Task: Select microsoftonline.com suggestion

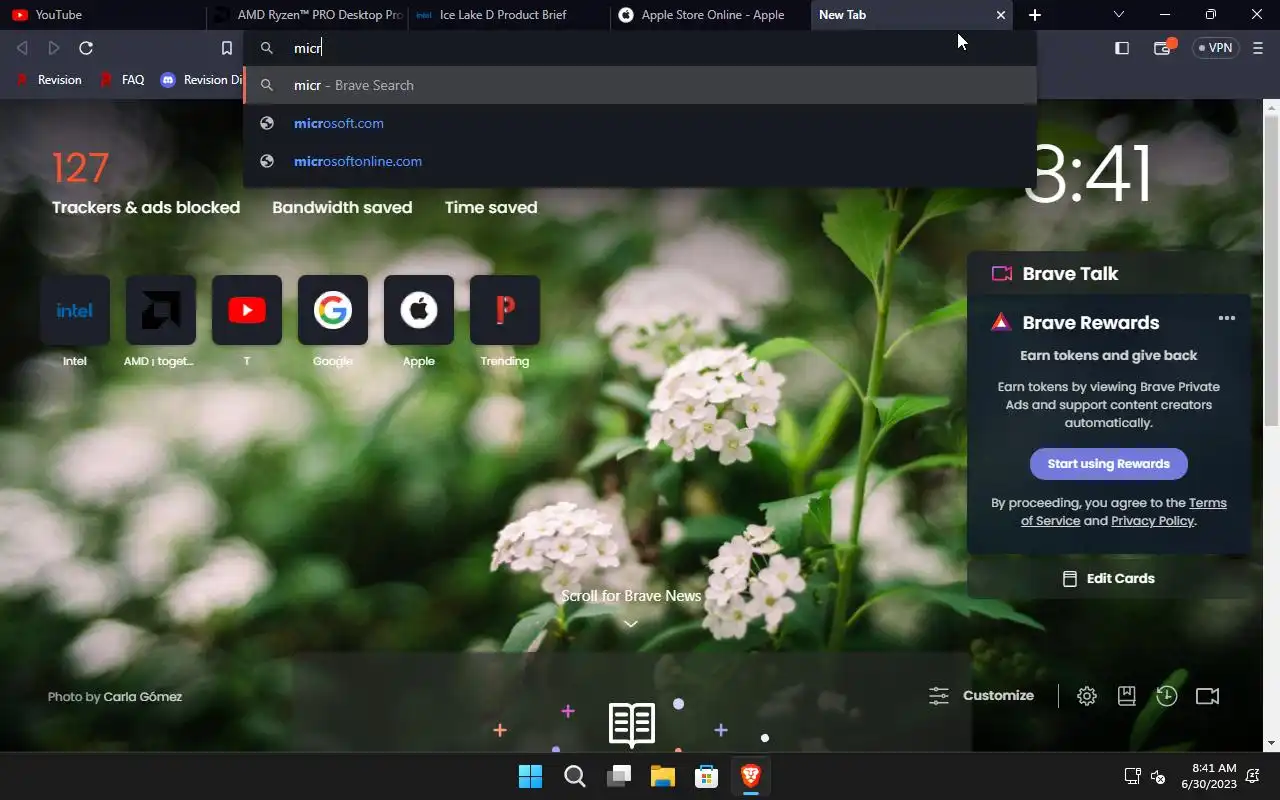Action: pyautogui.click(x=640, y=161)
